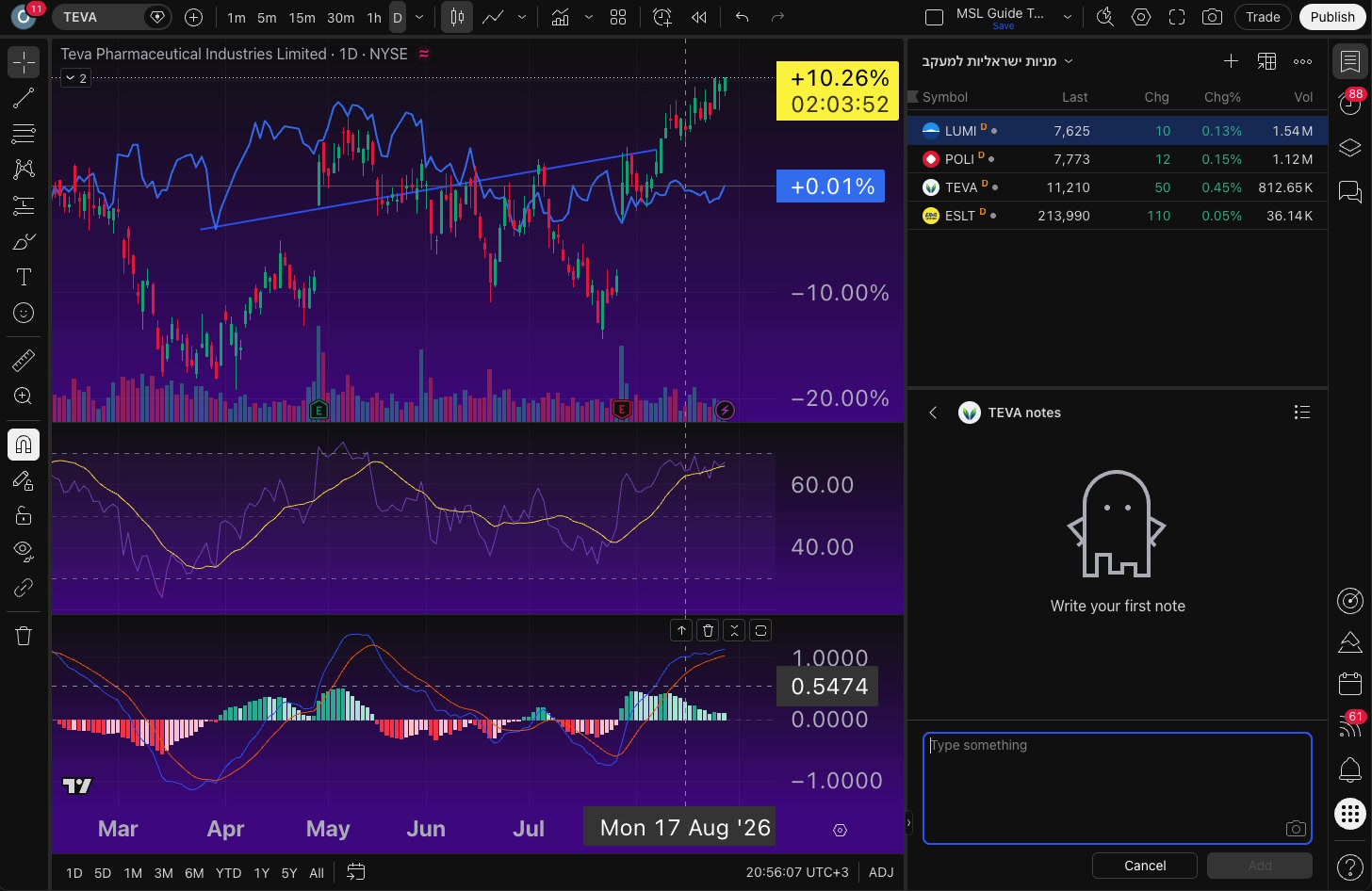Screen dimensions: 1372x891
Task: Start bar replay mode
Action: [x=698, y=17]
